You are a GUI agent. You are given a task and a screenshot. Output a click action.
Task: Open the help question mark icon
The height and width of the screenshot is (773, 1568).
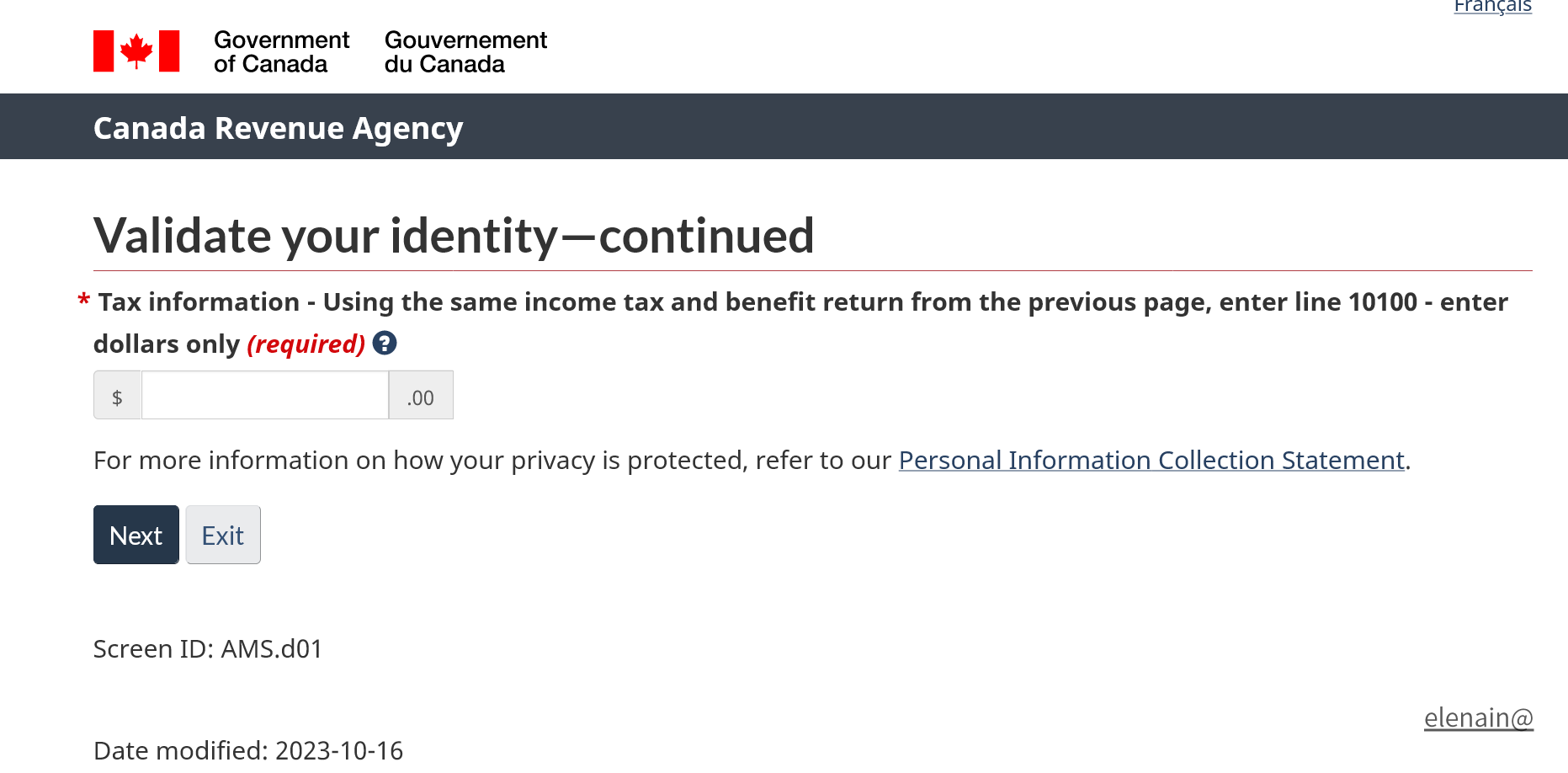(385, 344)
